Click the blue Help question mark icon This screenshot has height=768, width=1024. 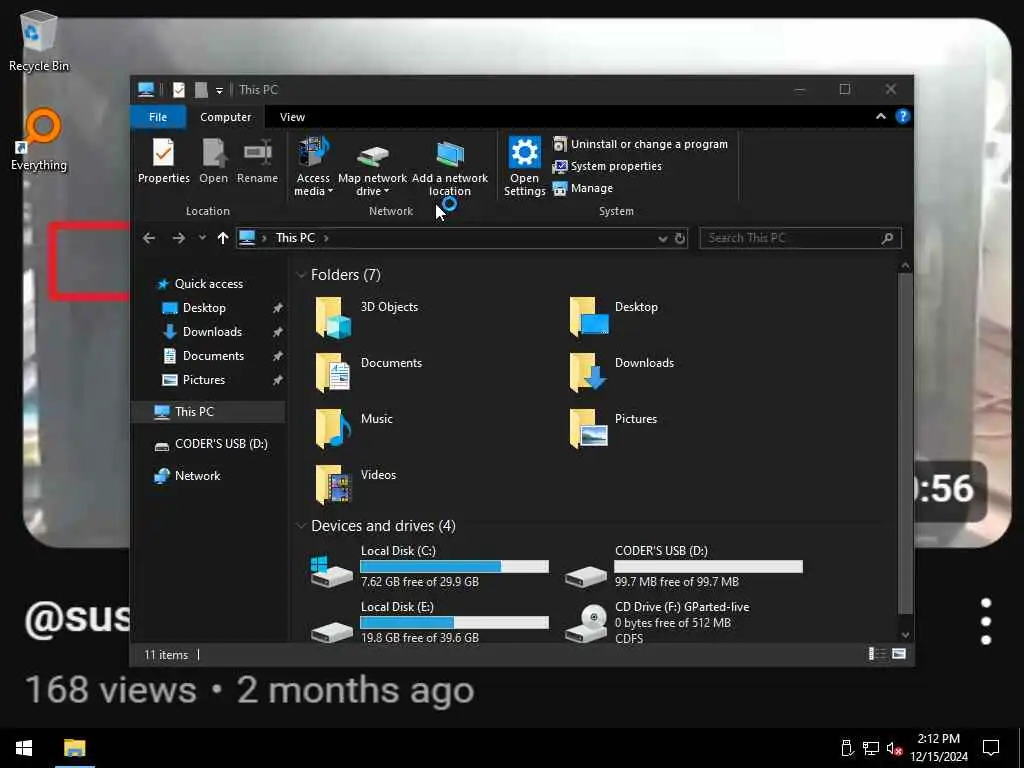tap(903, 116)
